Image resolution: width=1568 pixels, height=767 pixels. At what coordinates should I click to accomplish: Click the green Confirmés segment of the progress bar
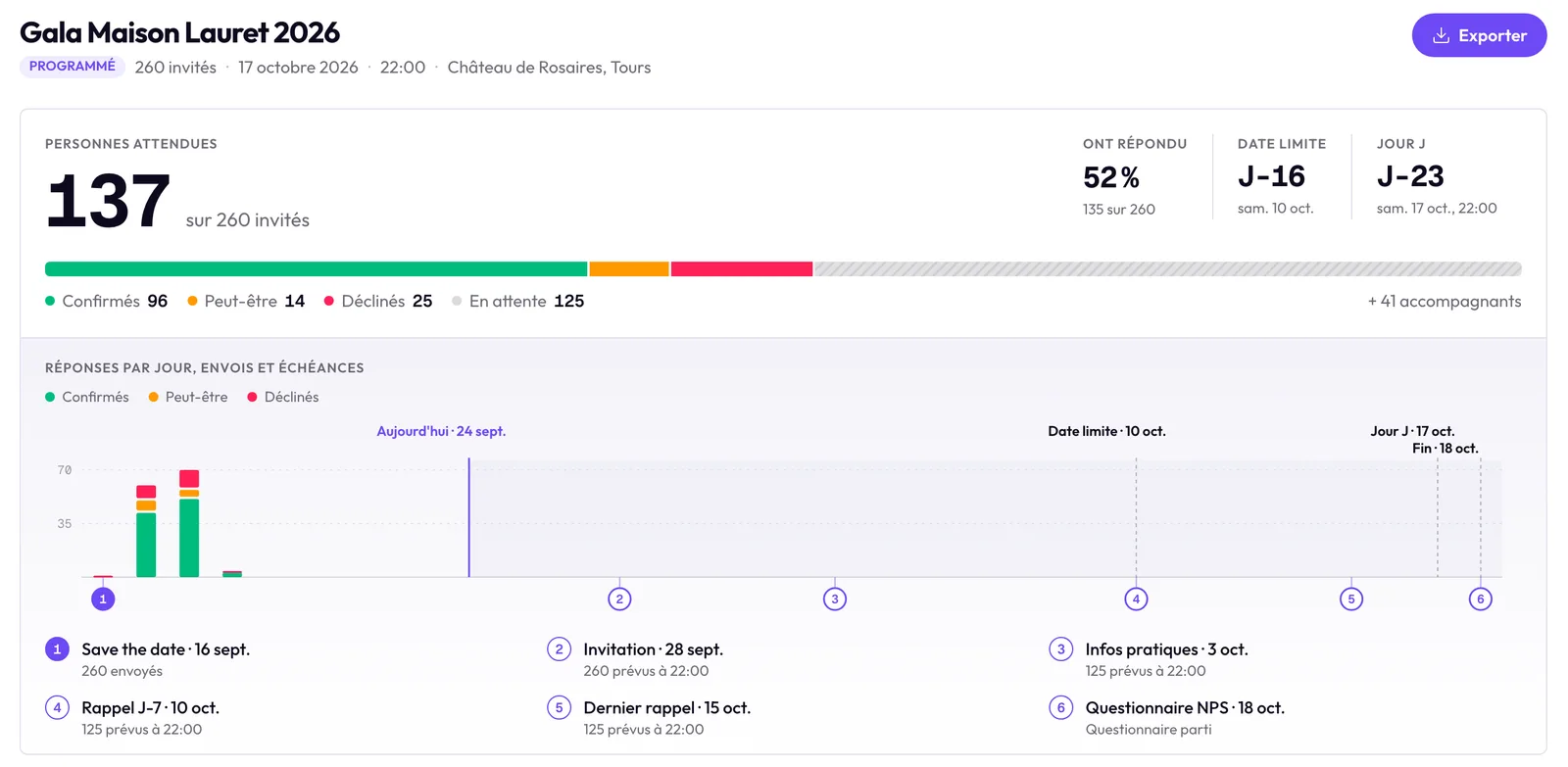[x=316, y=269]
